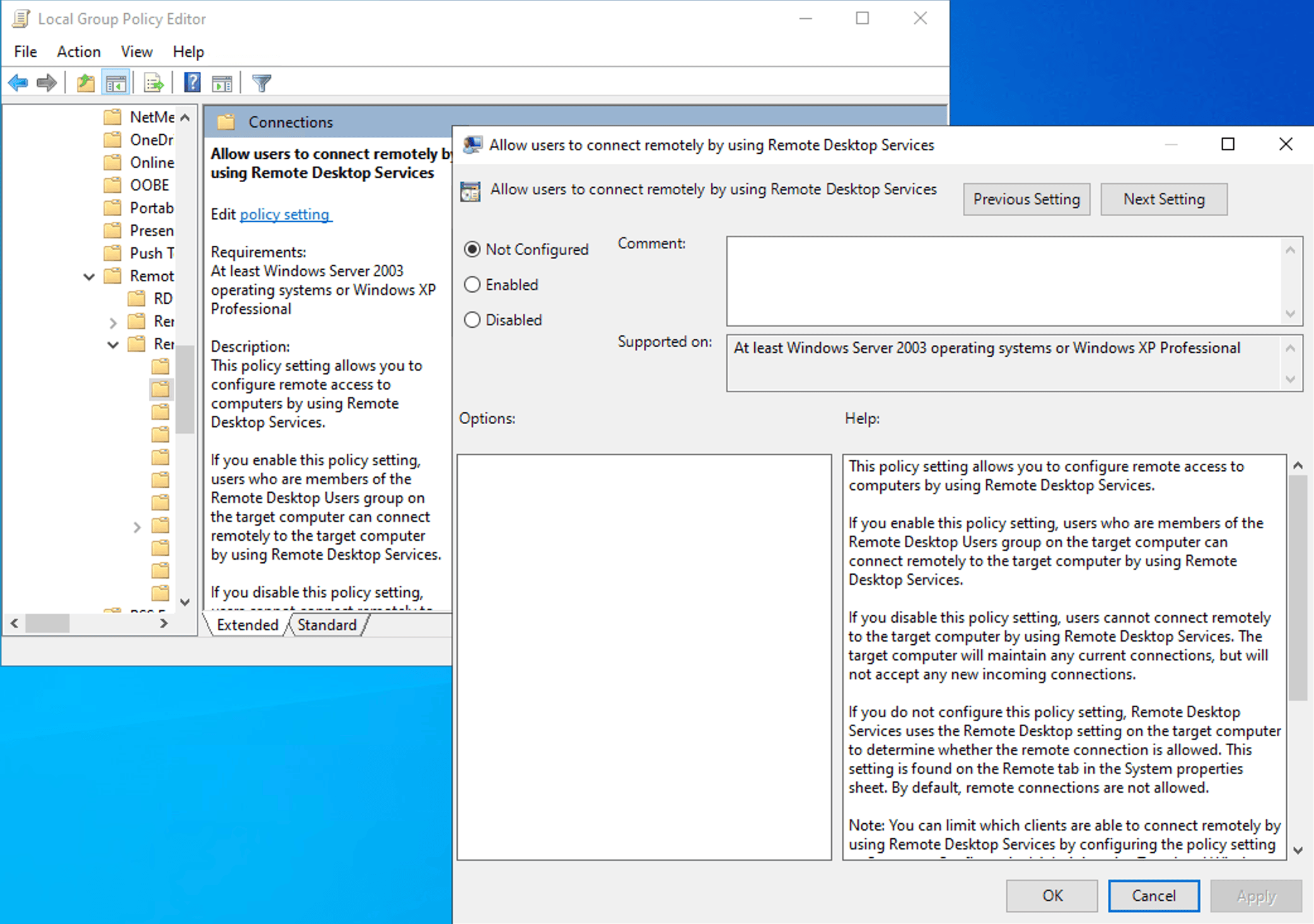Click the Up one level folder icon
The width and height of the screenshot is (1314, 924).
[86, 82]
